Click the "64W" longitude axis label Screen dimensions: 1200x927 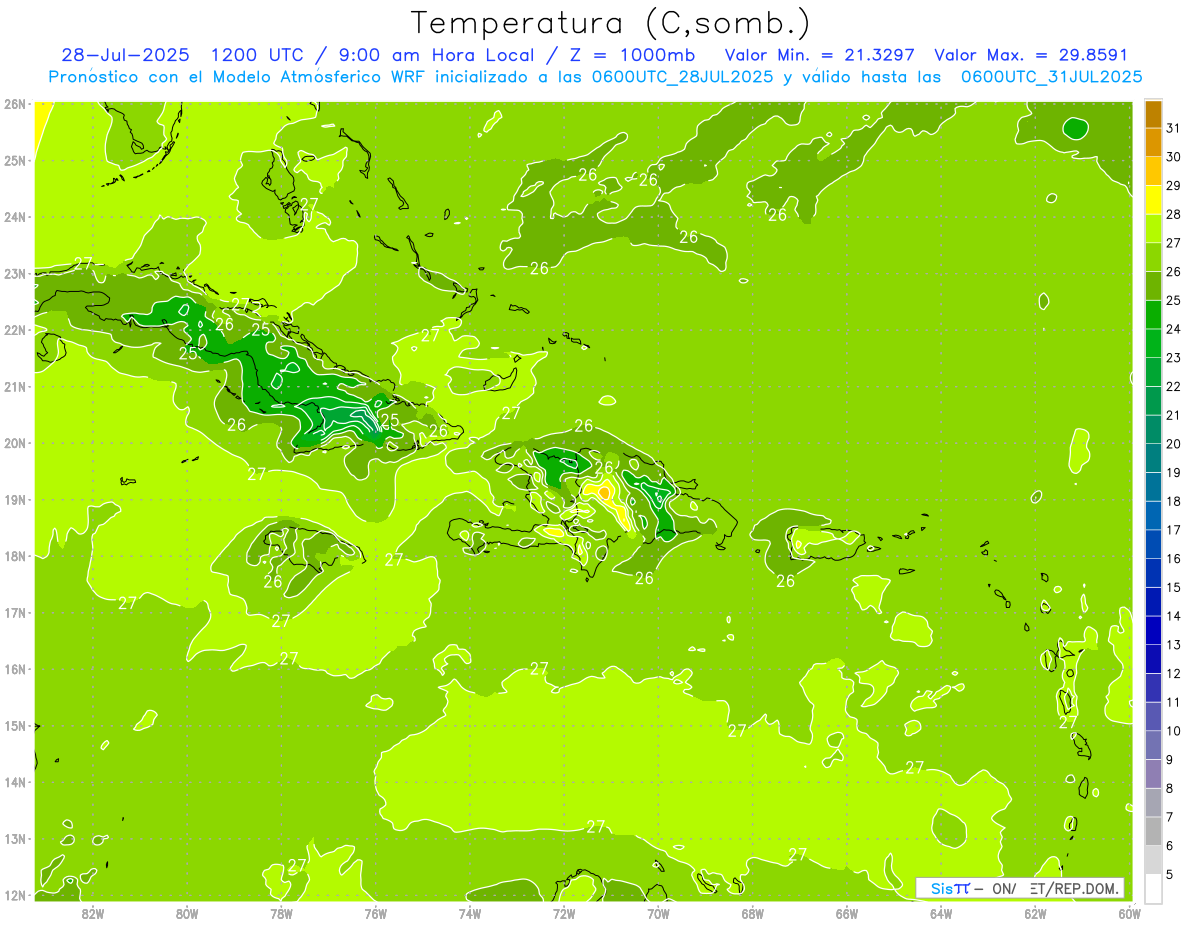click(x=941, y=913)
